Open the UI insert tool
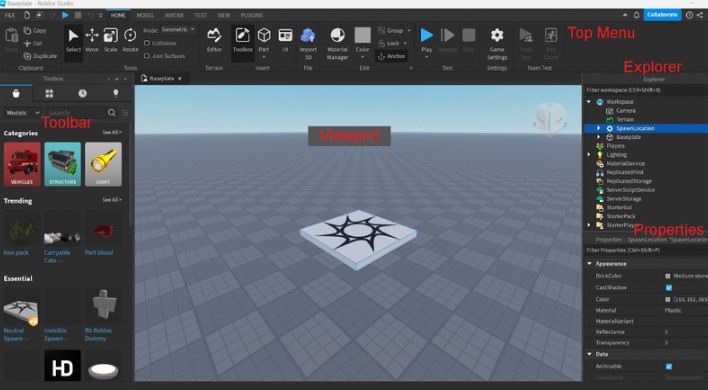This screenshot has height=390, width=708. point(285,41)
